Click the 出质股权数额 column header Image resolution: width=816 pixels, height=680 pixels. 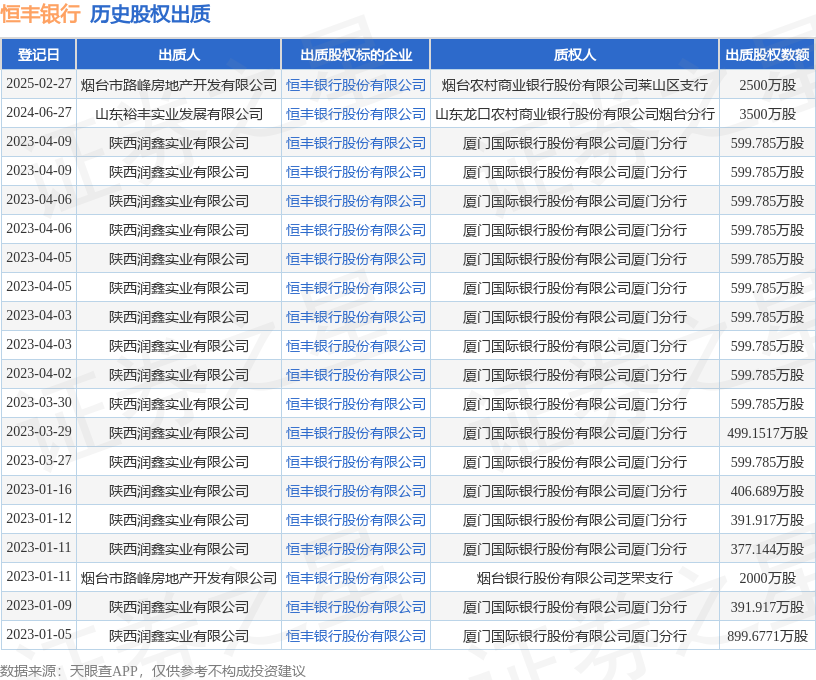click(x=767, y=55)
